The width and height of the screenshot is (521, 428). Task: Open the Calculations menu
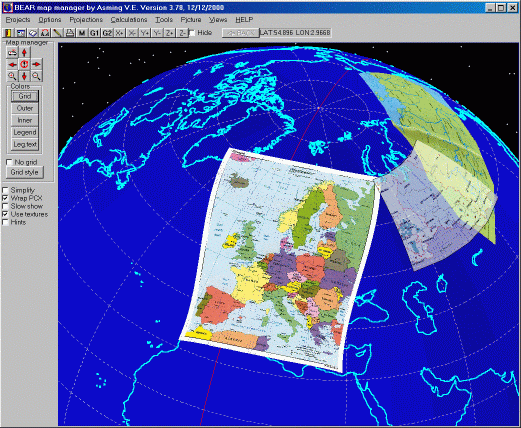pyautogui.click(x=129, y=20)
